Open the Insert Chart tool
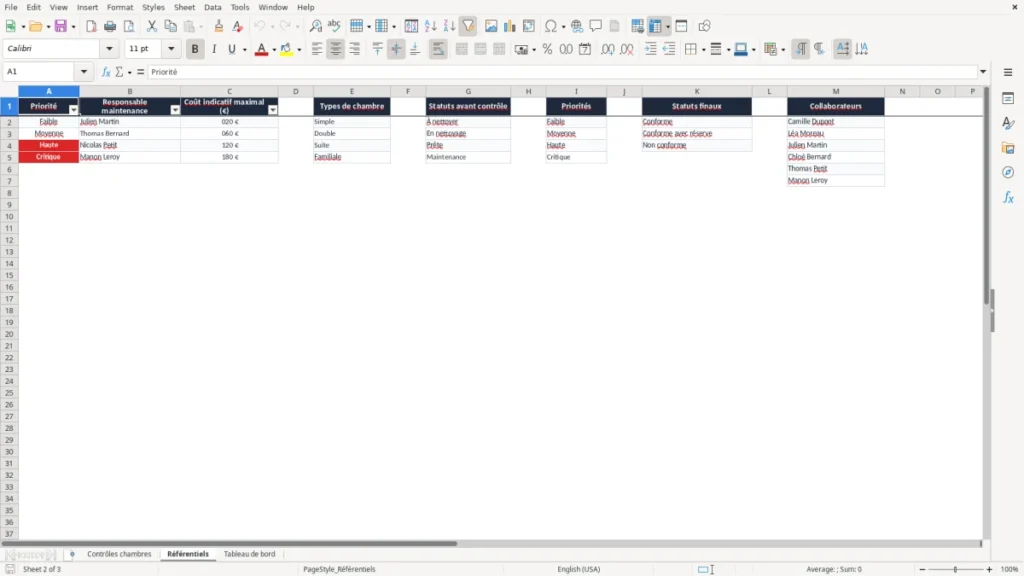Viewport: 1024px width, 576px height. 509,26
